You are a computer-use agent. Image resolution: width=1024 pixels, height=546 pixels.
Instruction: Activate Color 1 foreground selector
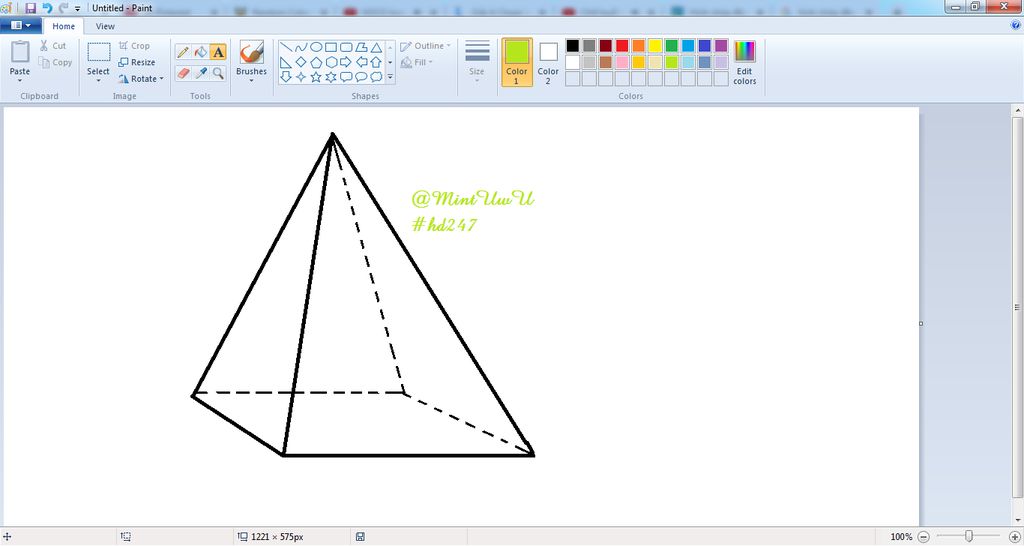[x=517, y=62]
